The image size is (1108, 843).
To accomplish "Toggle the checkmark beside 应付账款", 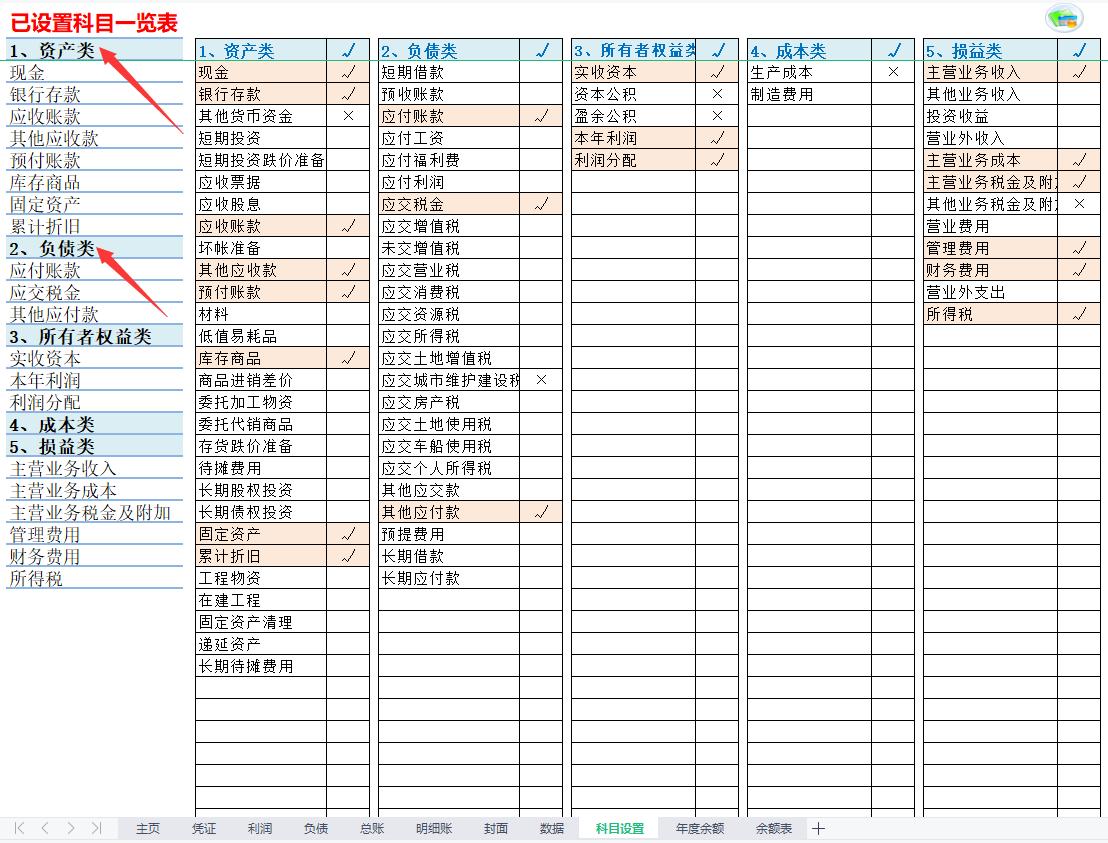I will [x=543, y=115].
